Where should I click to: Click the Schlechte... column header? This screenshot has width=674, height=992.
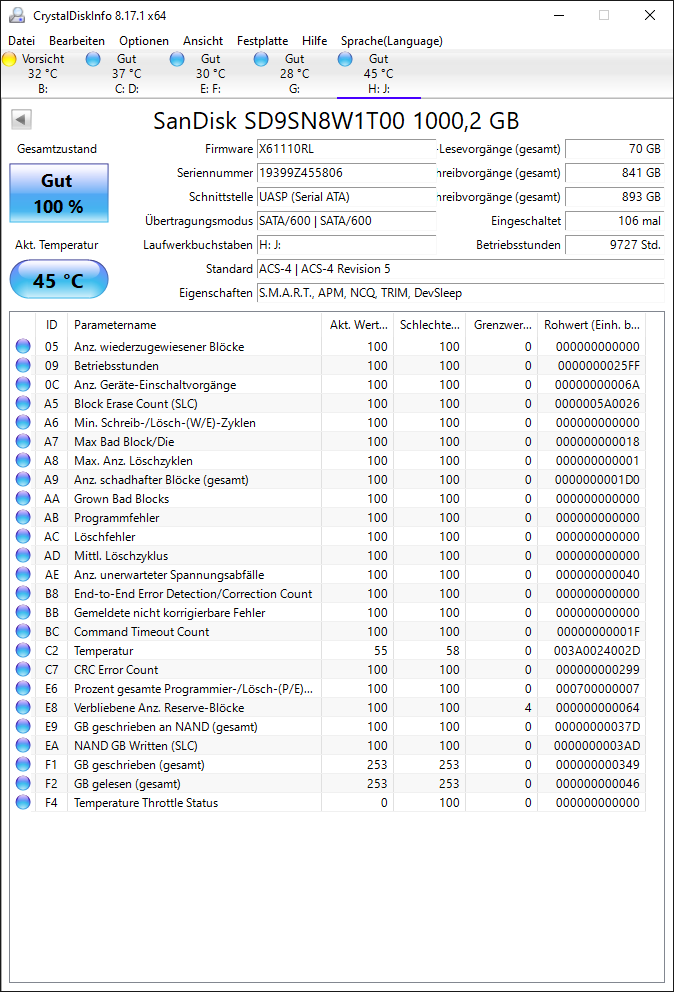[430, 325]
